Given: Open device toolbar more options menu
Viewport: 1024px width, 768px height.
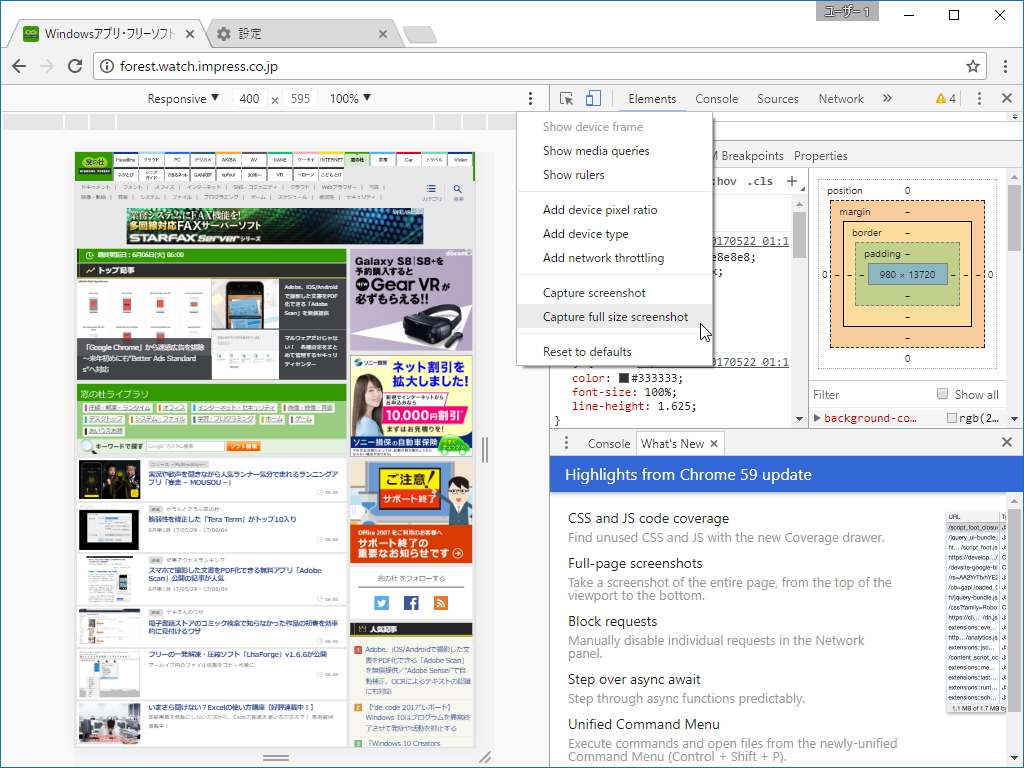Looking at the screenshot, I should [x=530, y=99].
